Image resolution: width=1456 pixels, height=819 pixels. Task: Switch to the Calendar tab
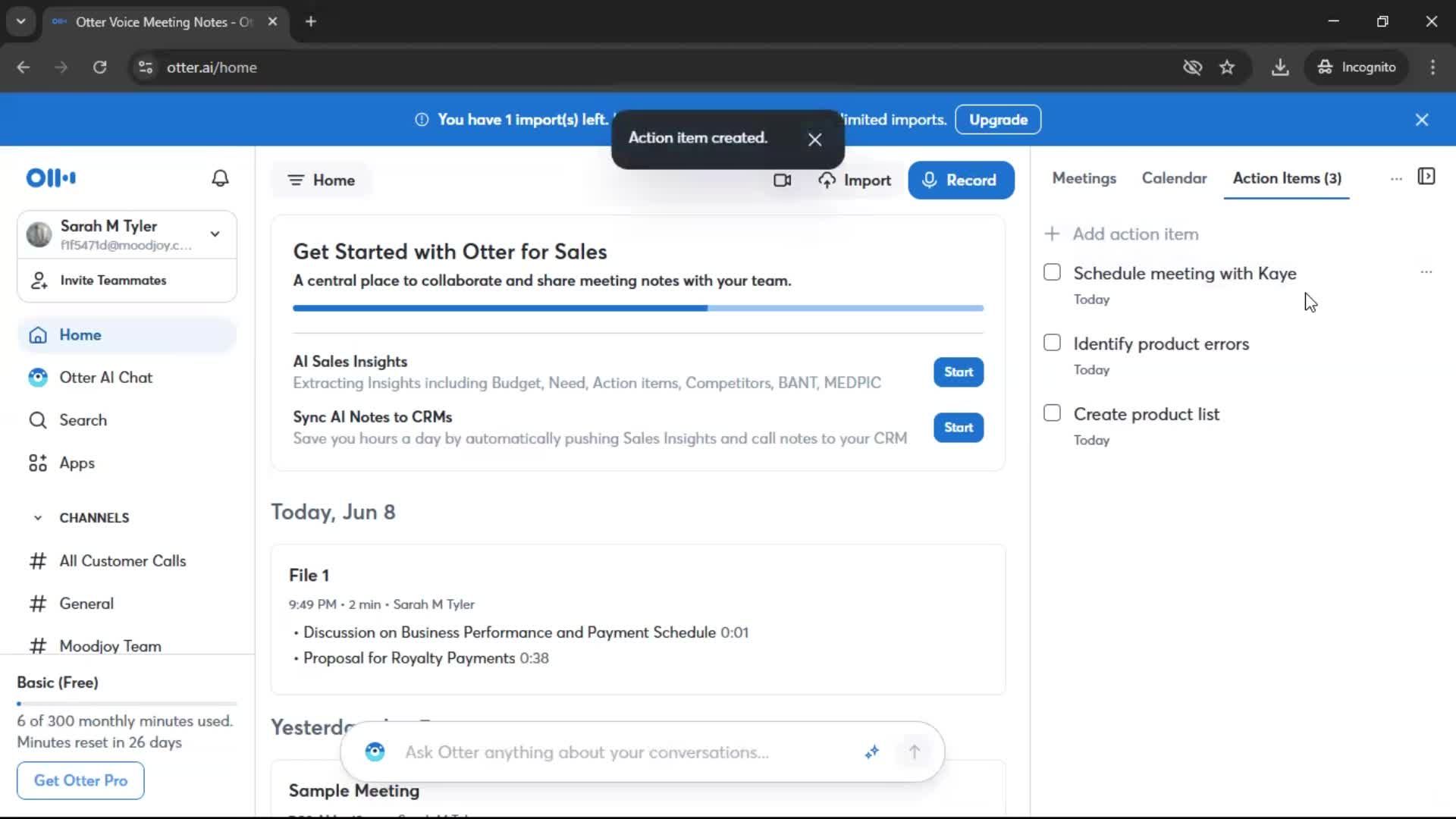(1174, 178)
